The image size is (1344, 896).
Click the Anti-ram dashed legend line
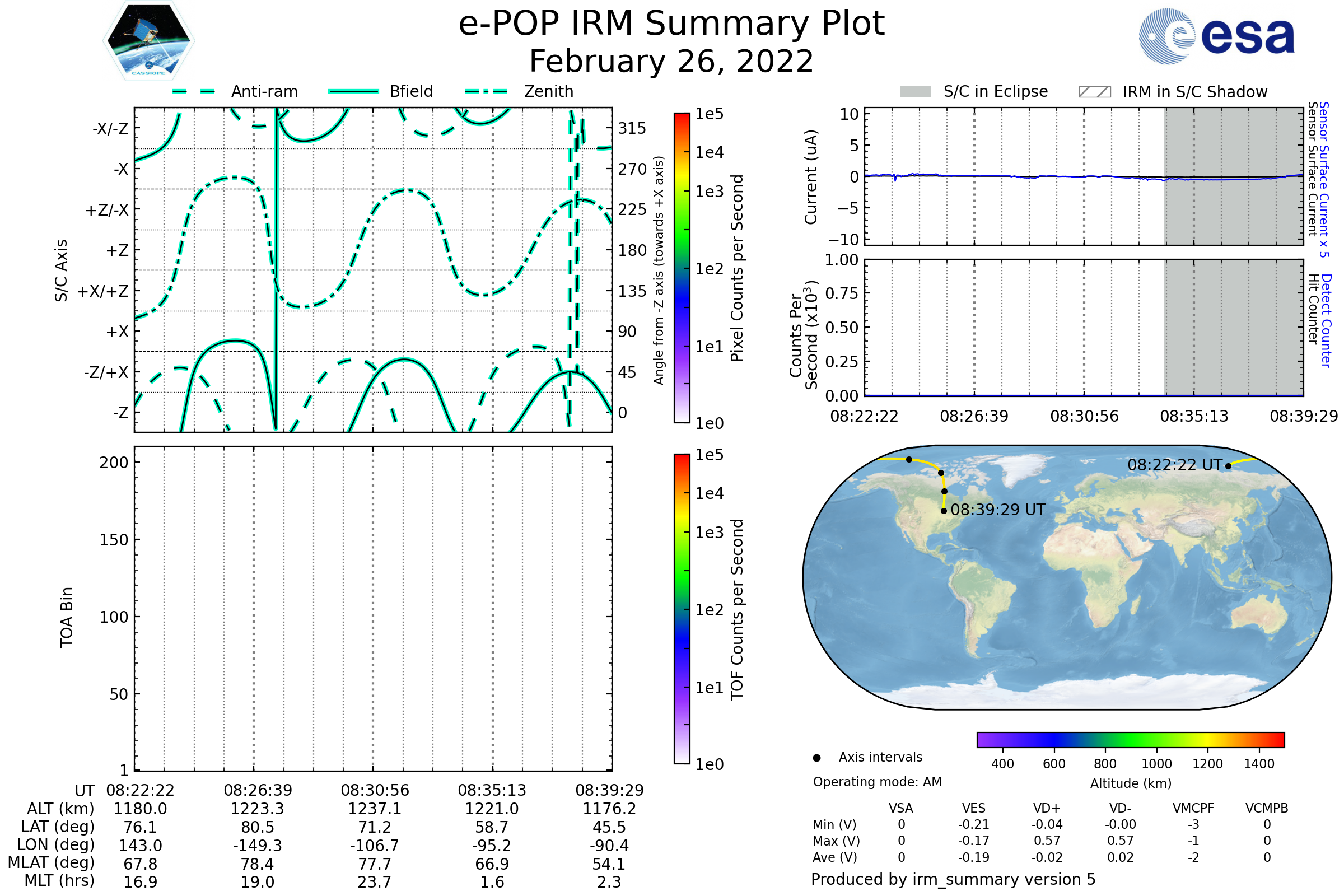(x=194, y=91)
